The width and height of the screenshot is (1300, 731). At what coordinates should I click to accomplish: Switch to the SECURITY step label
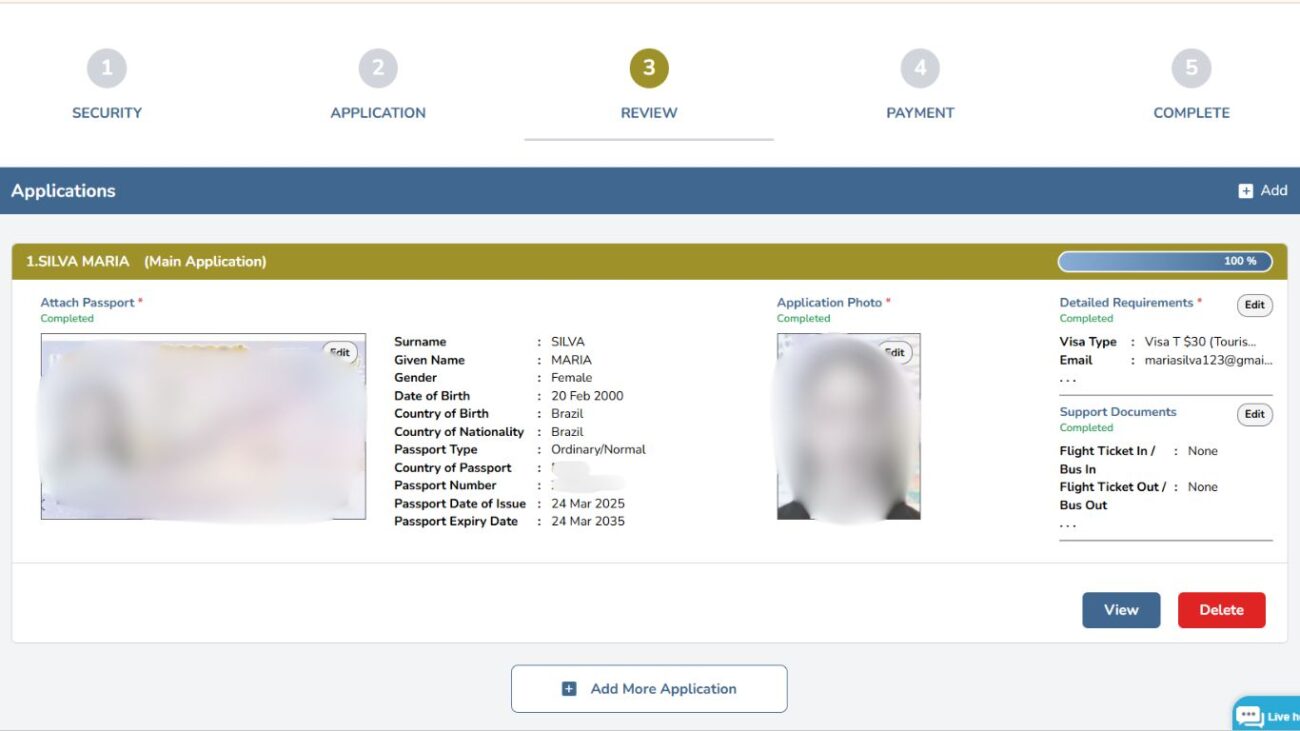click(x=106, y=112)
